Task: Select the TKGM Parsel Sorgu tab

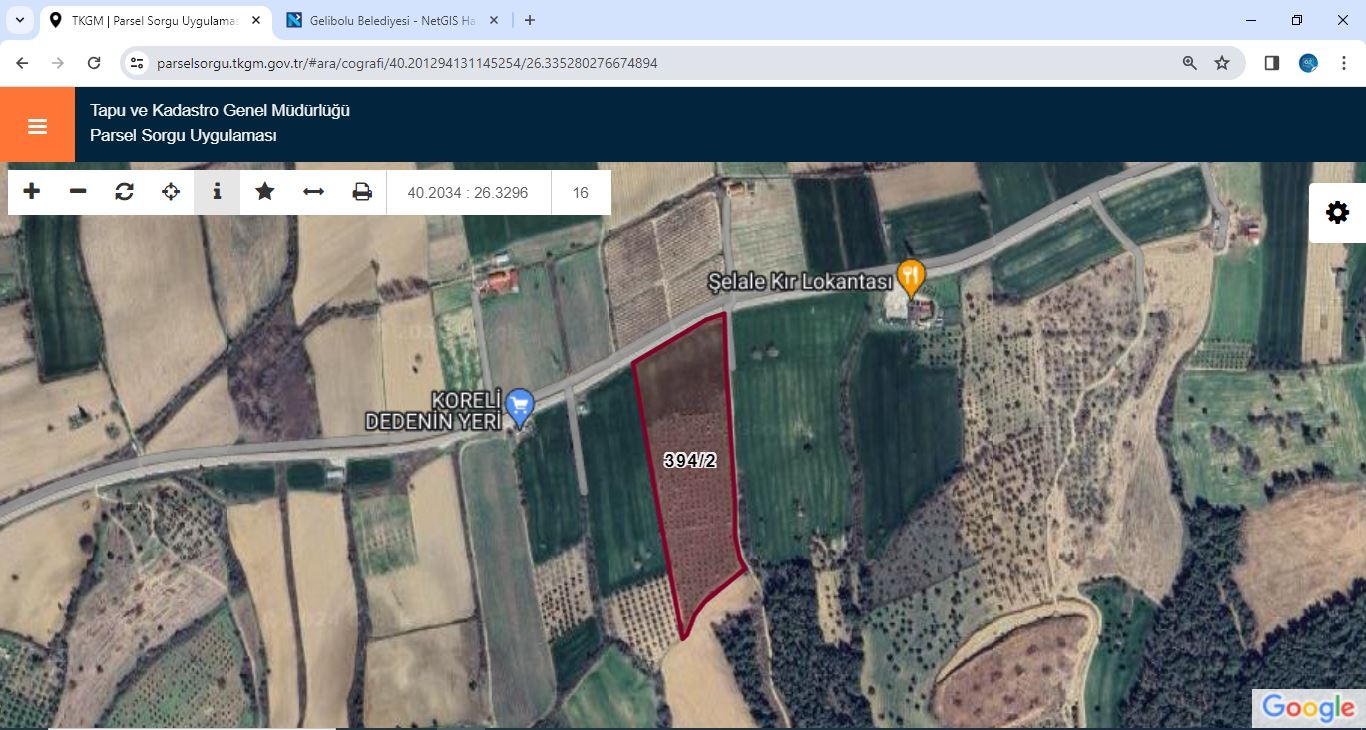Action: pos(150,20)
